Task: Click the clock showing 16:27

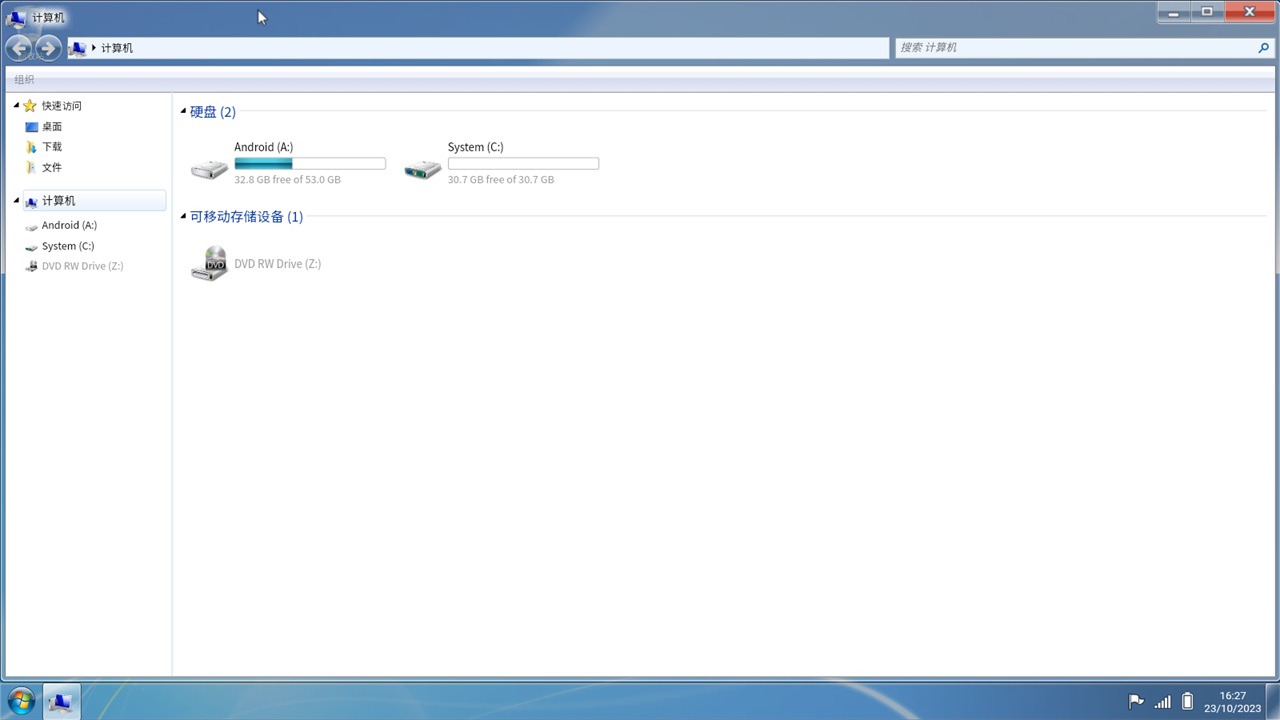Action: (x=1233, y=695)
